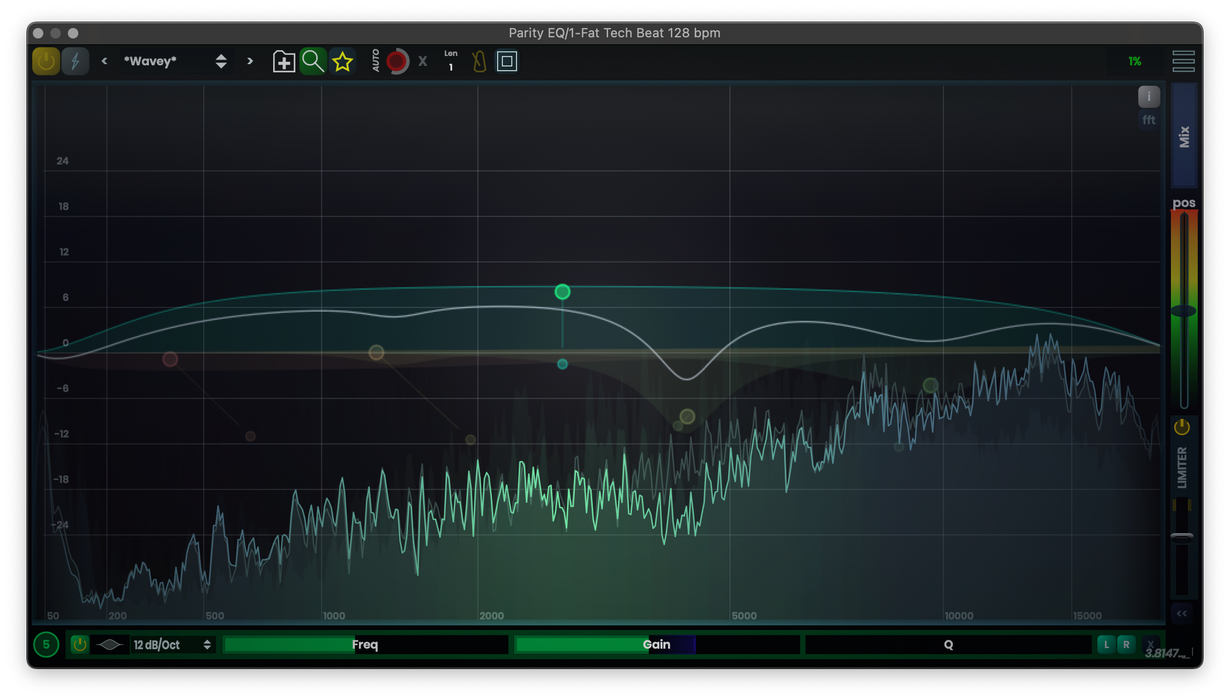This screenshot has height=700, width=1230.
Task: Click the Mix control
Action: 1184,136
